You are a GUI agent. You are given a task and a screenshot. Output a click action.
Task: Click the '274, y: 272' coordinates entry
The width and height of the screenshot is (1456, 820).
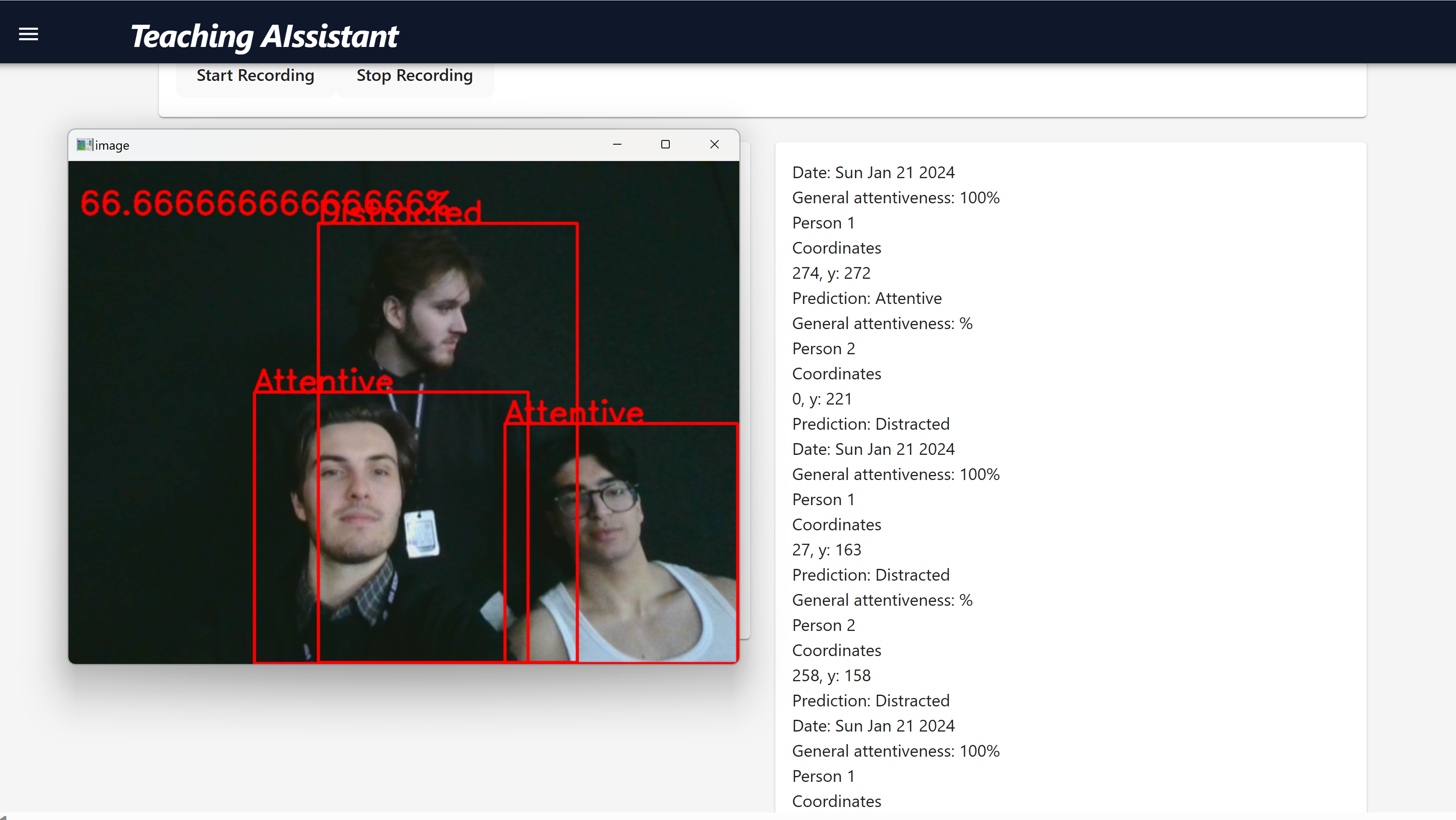[831, 273]
